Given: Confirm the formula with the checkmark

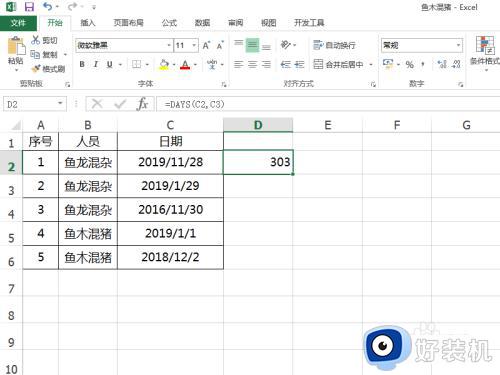Looking at the screenshot, I should coord(120,104).
